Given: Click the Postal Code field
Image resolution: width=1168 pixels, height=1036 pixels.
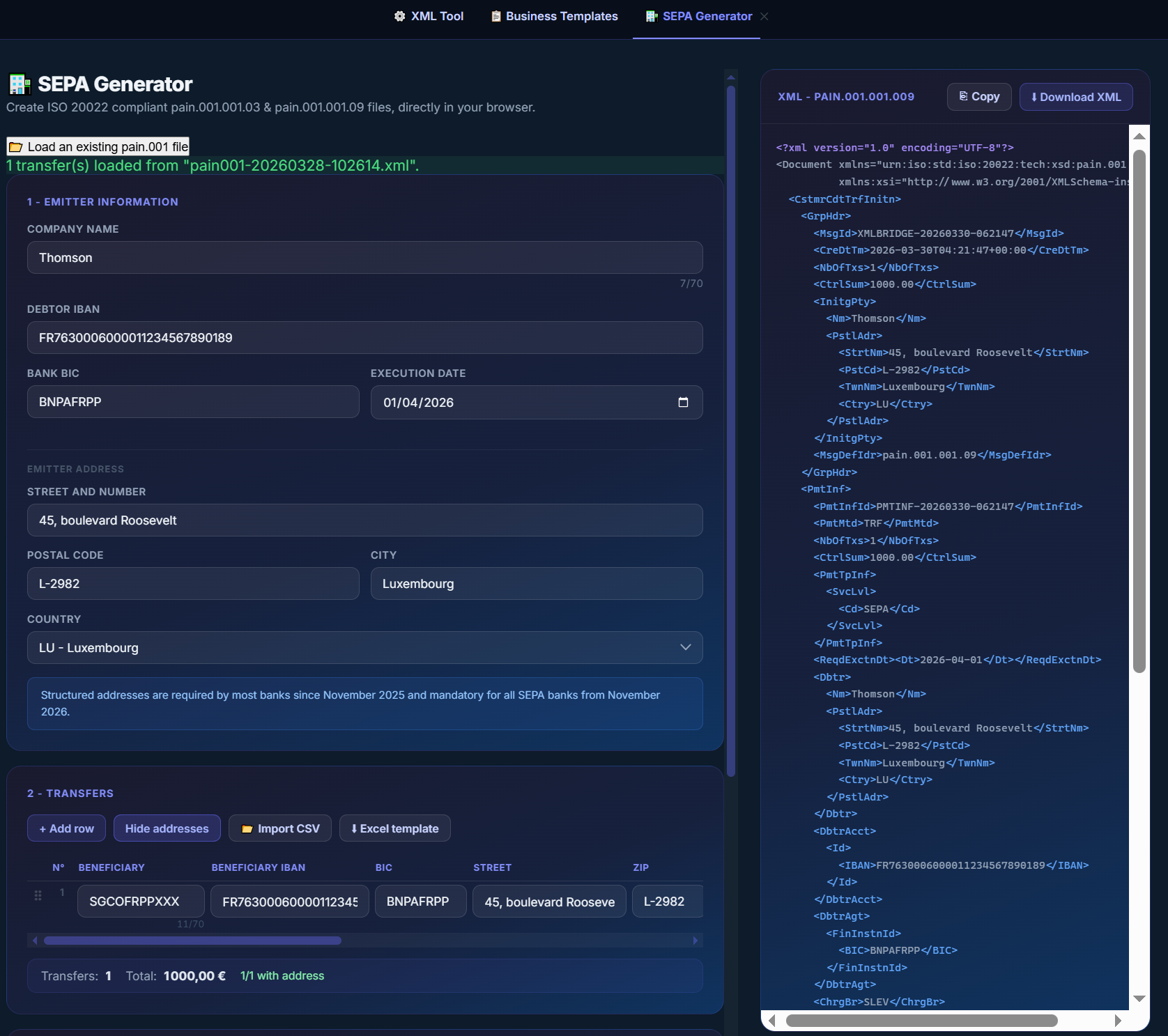Looking at the screenshot, I should point(193,583).
